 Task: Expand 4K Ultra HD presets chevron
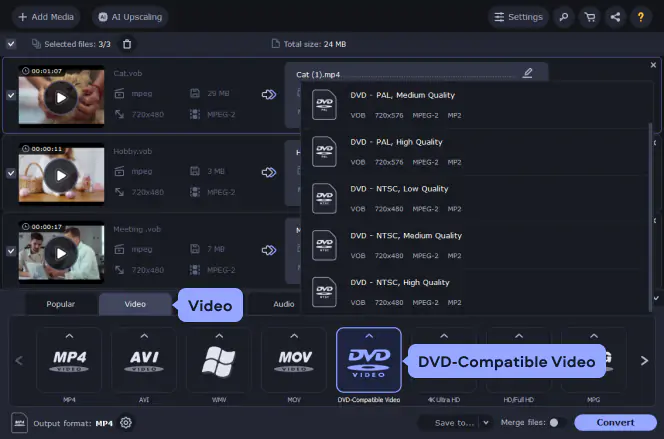point(444,336)
